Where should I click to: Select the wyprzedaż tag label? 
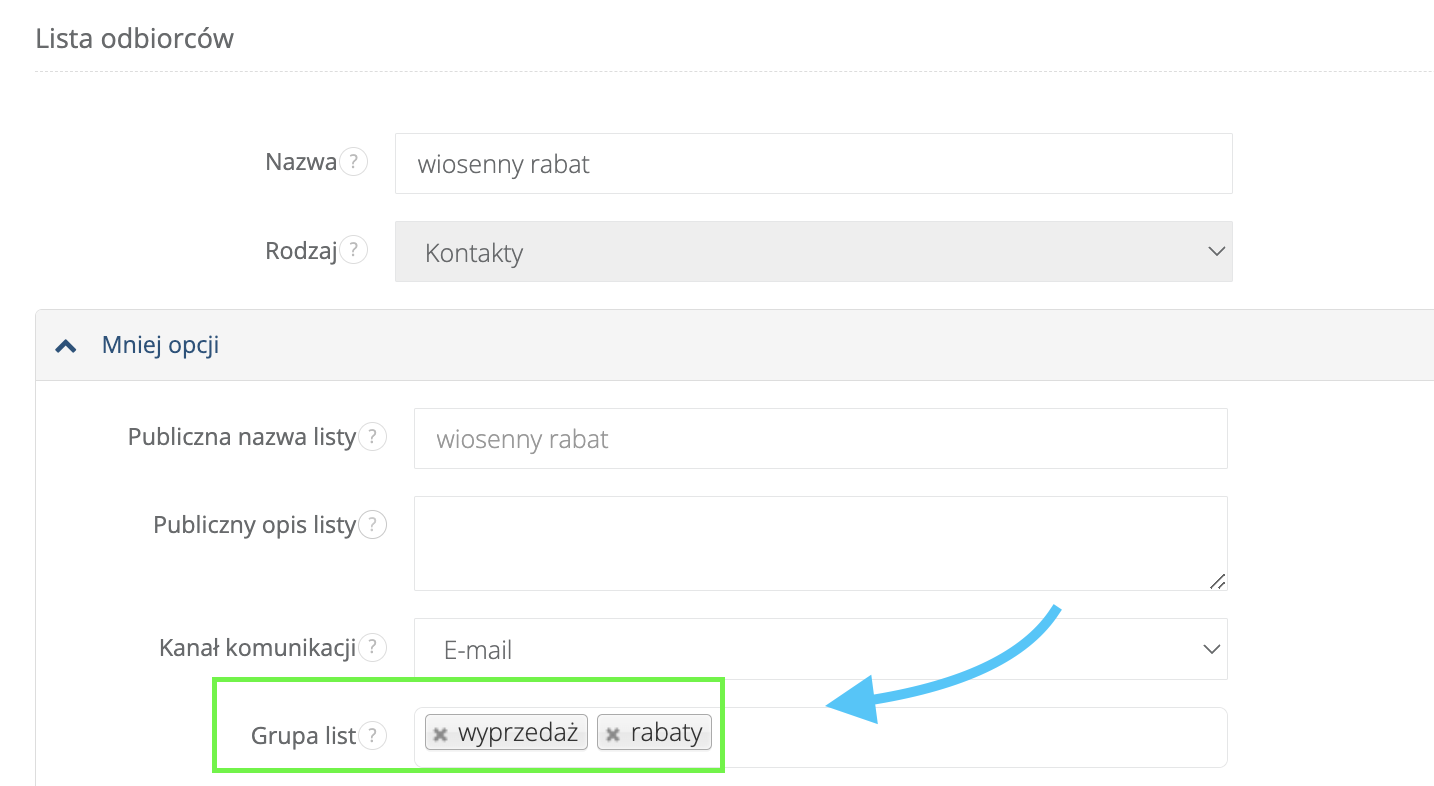[517, 733]
